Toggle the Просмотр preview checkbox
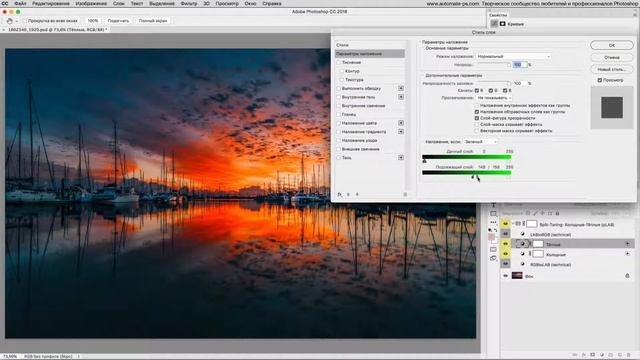 600,80
